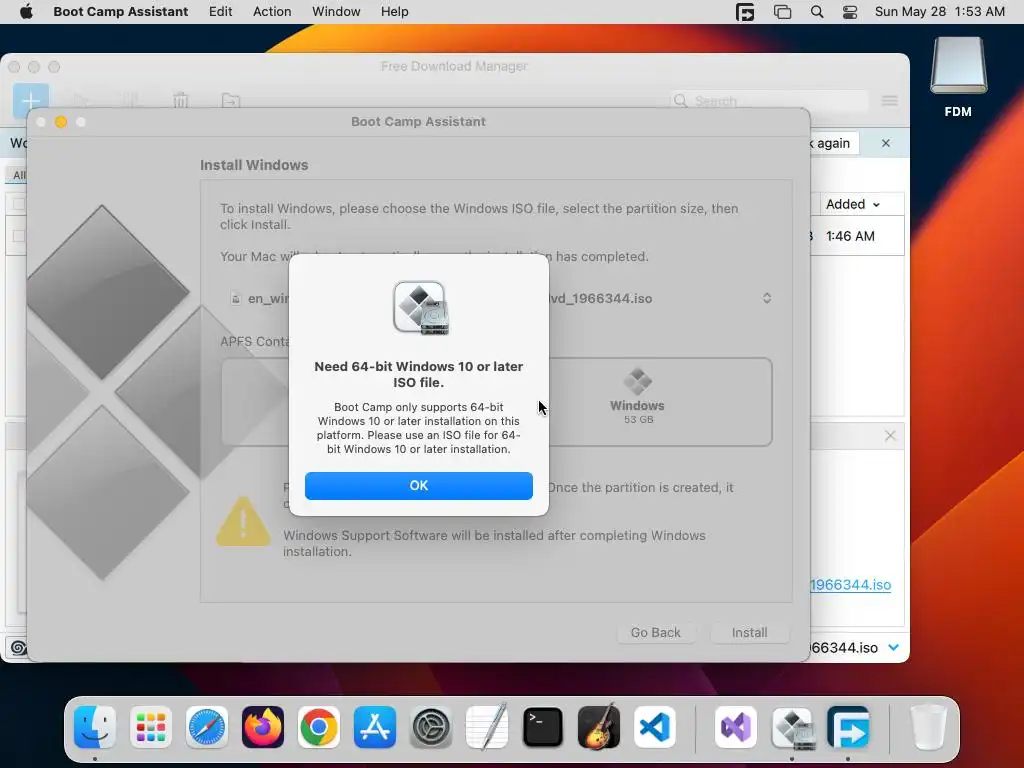The height and width of the screenshot is (768, 1024).
Task: Open the Action menu
Action: pyautogui.click(x=272, y=11)
